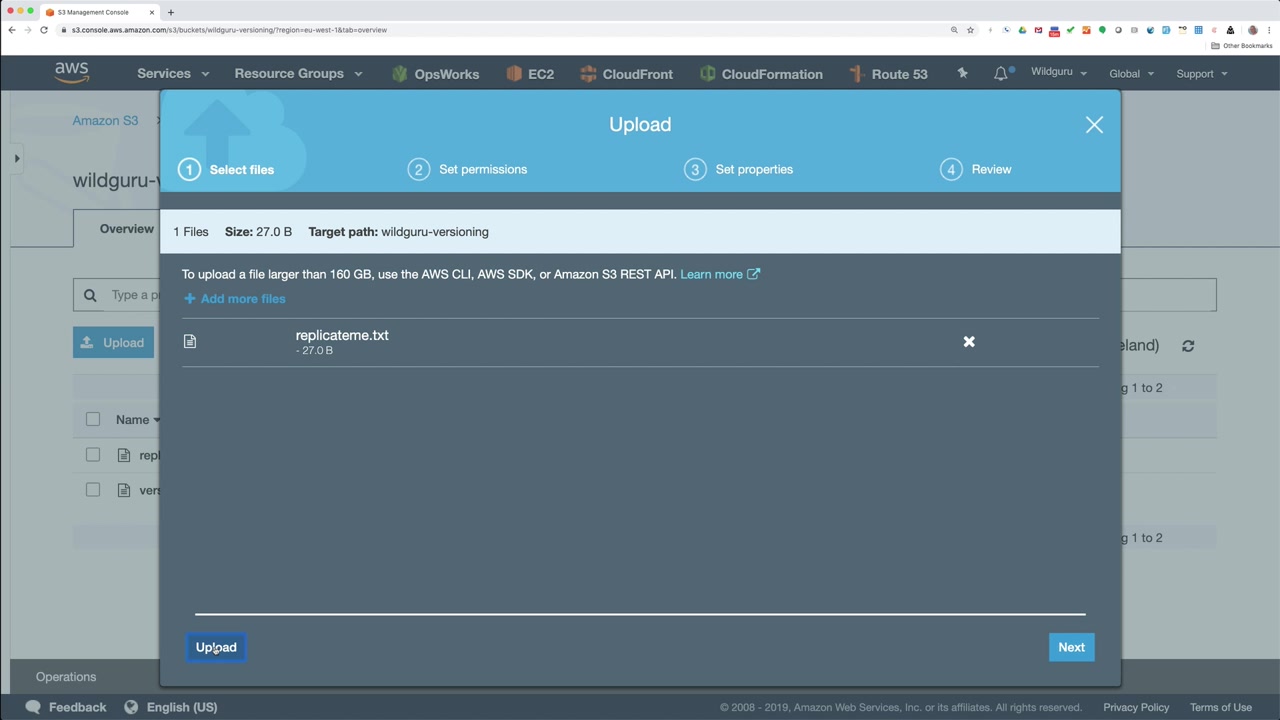Open the CloudFormation shortcut

tap(761, 74)
